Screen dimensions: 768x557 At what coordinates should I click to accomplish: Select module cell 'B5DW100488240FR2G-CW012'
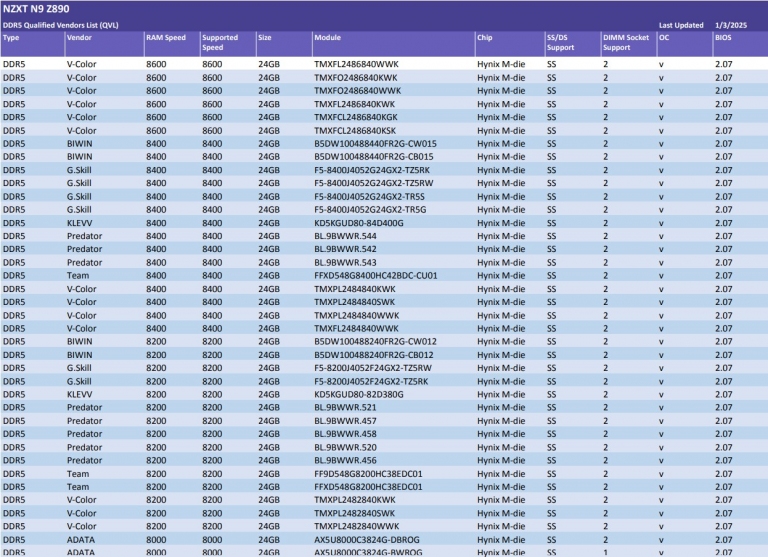click(376, 341)
